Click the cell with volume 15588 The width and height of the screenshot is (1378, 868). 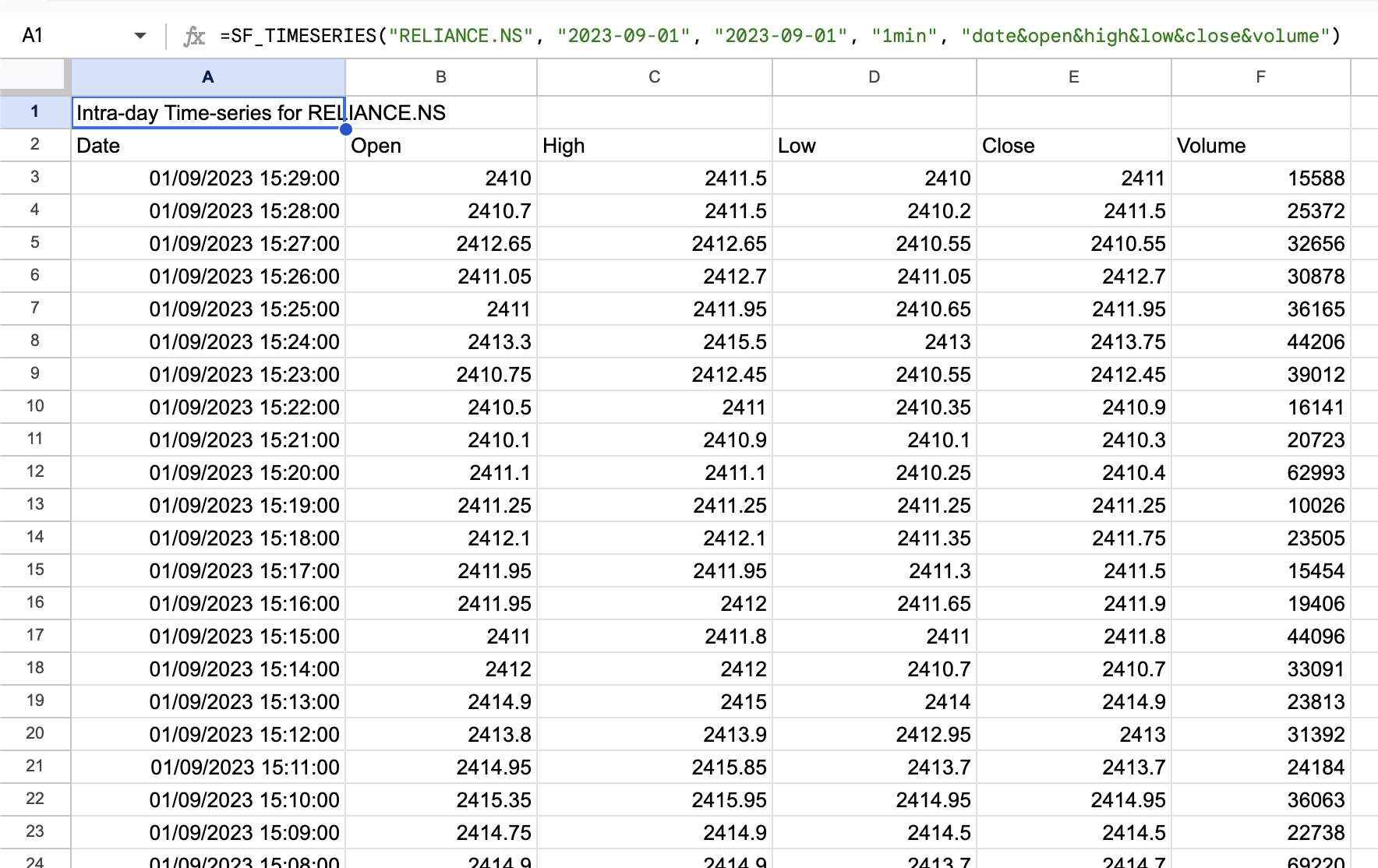coord(1260,178)
